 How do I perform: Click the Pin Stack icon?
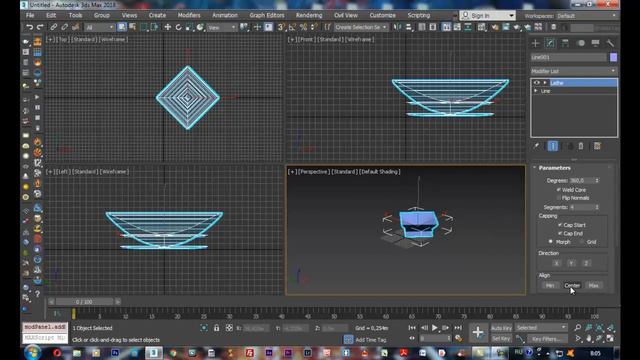pyautogui.click(x=536, y=146)
